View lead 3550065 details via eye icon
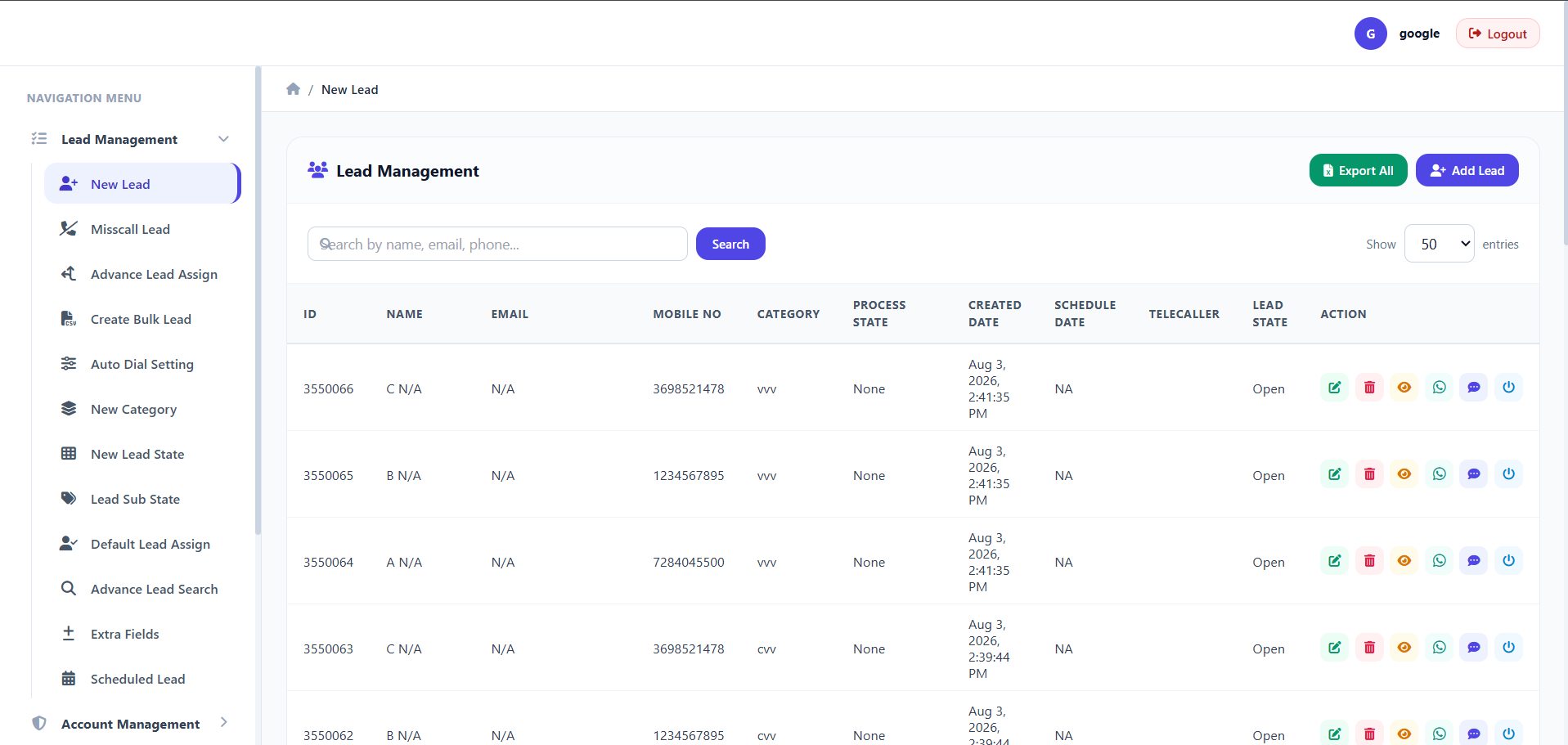The image size is (1568, 745). point(1404,474)
